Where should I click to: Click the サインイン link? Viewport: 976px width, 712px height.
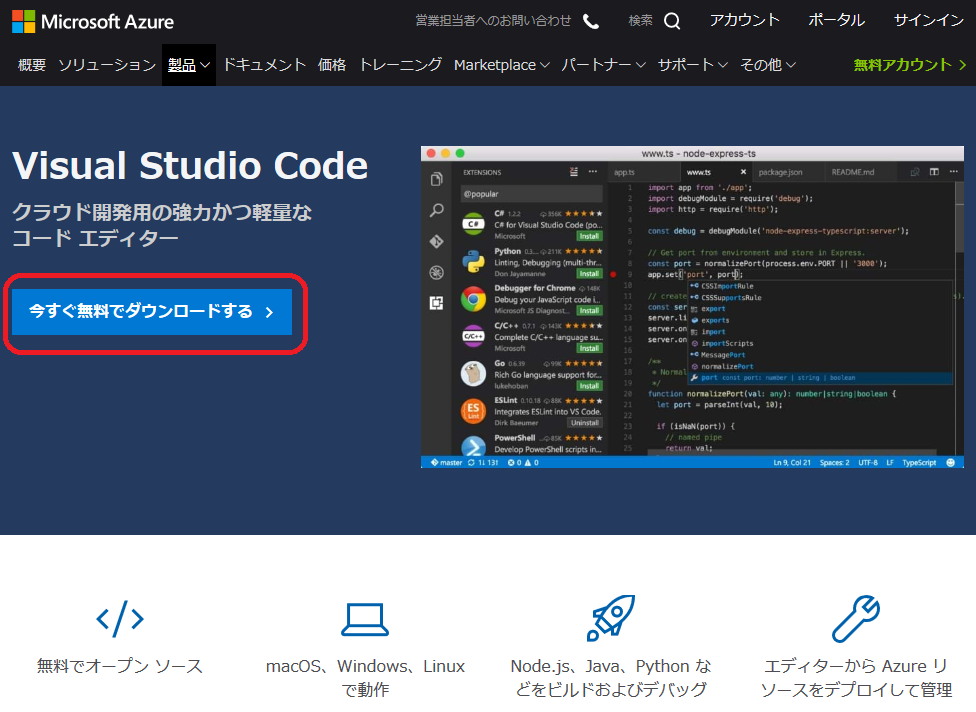pyautogui.click(x=929, y=21)
